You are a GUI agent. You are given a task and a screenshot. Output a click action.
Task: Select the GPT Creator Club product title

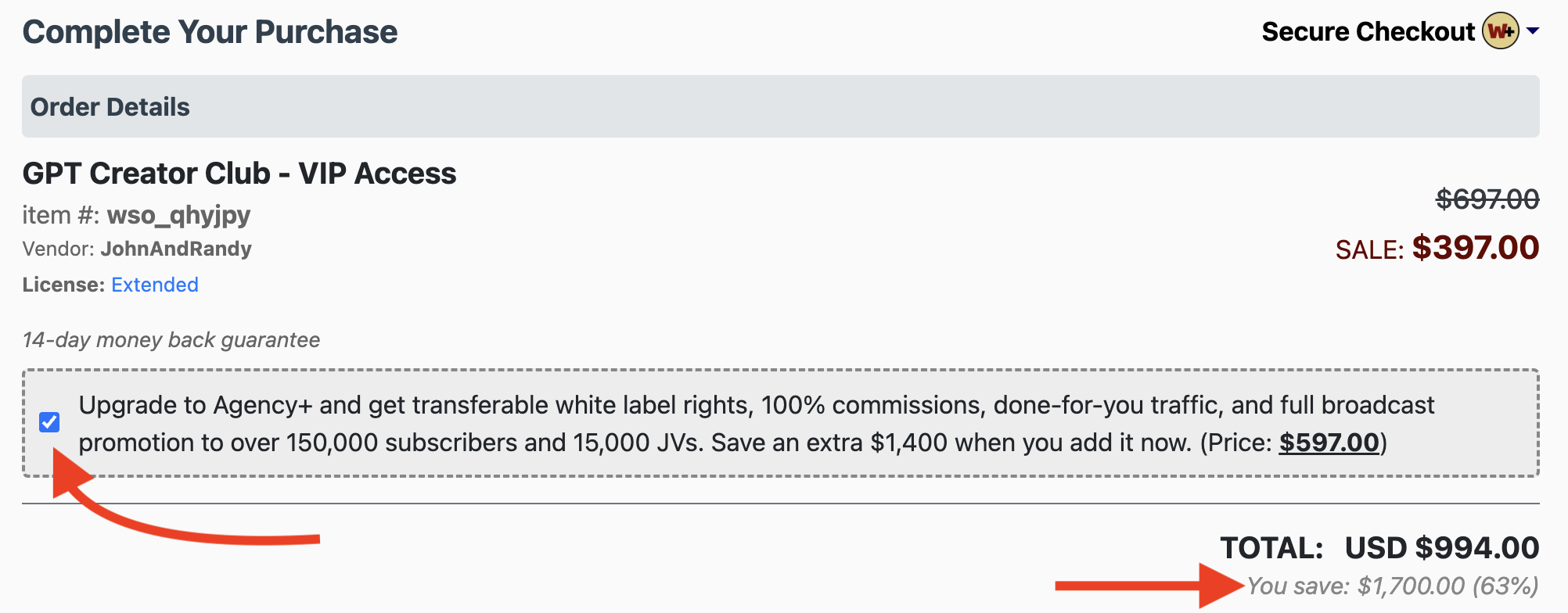tap(239, 174)
